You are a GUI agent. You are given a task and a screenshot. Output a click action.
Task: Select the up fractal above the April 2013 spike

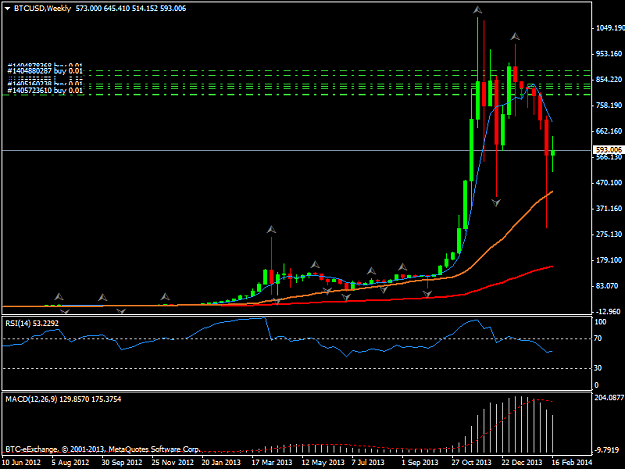click(x=271, y=230)
